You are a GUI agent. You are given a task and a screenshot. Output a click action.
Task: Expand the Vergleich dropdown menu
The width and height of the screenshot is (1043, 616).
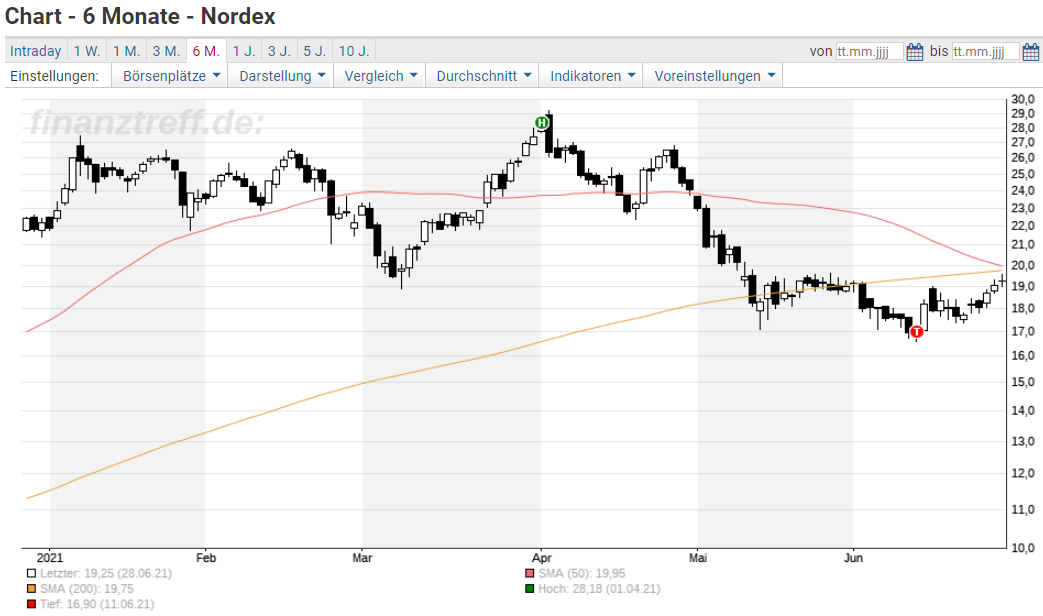[380, 76]
